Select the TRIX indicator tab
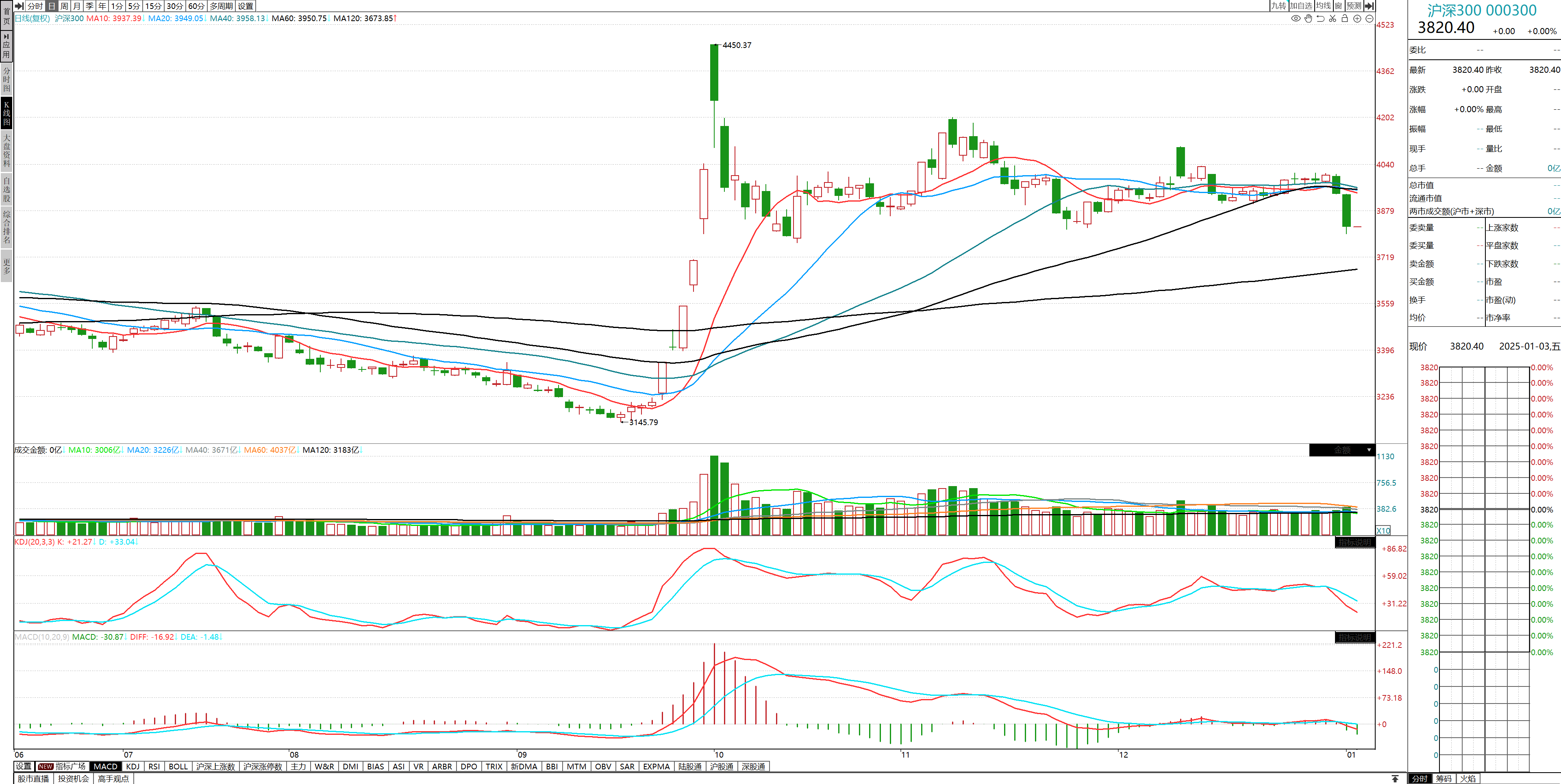 click(x=494, y=767)
